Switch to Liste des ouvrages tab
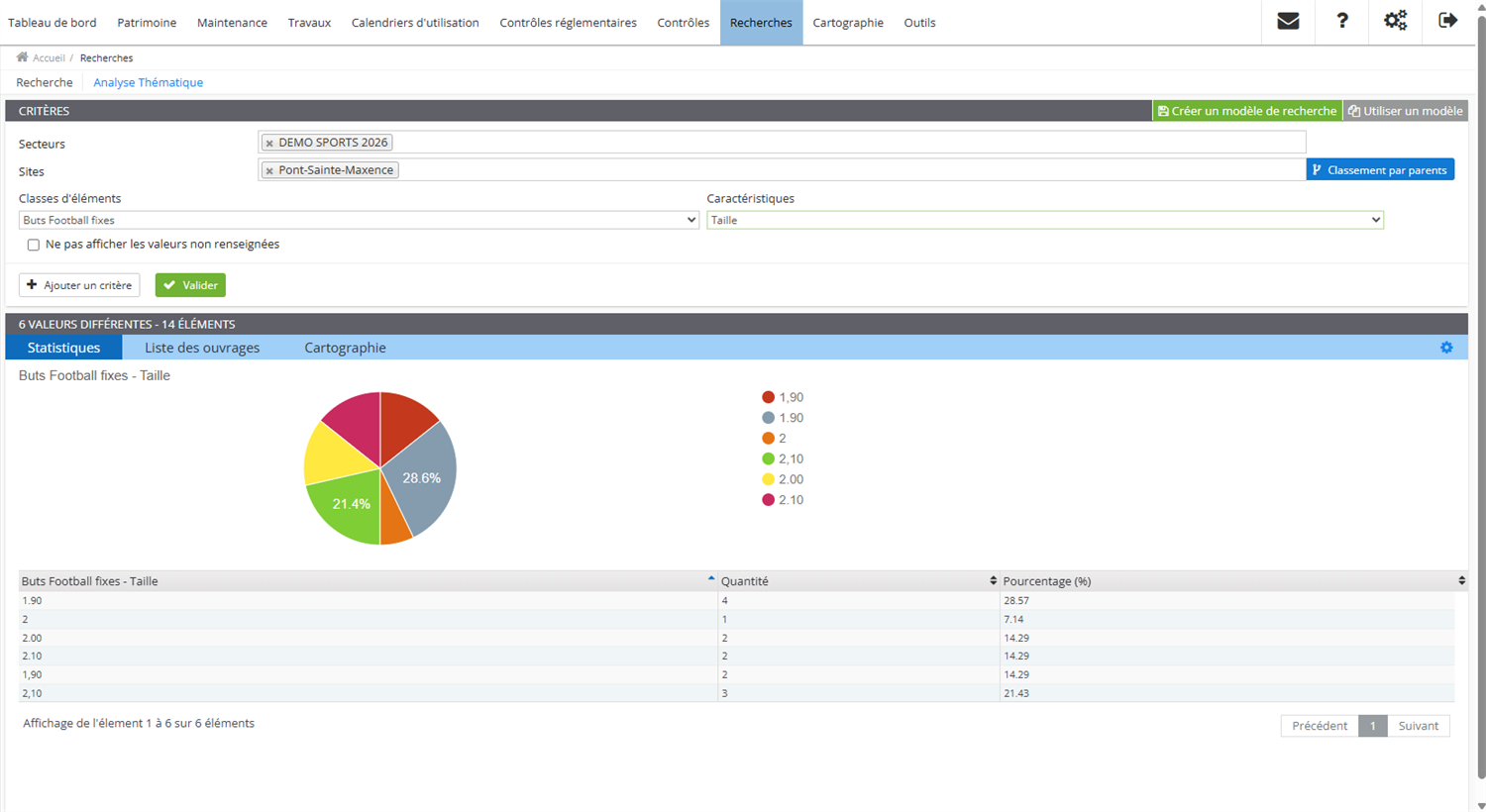The height and width of the screenshot is (812, 1486). [x=202, y=348]
